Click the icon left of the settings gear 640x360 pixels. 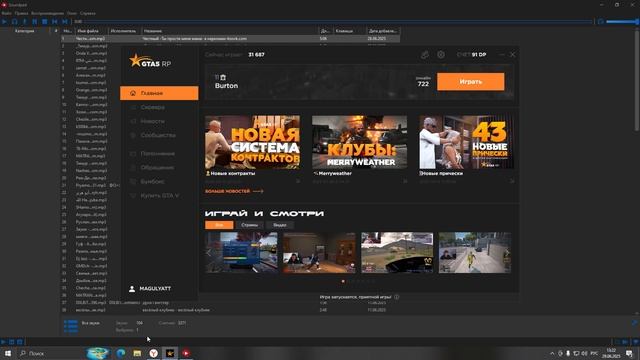[x=425, y=54]
